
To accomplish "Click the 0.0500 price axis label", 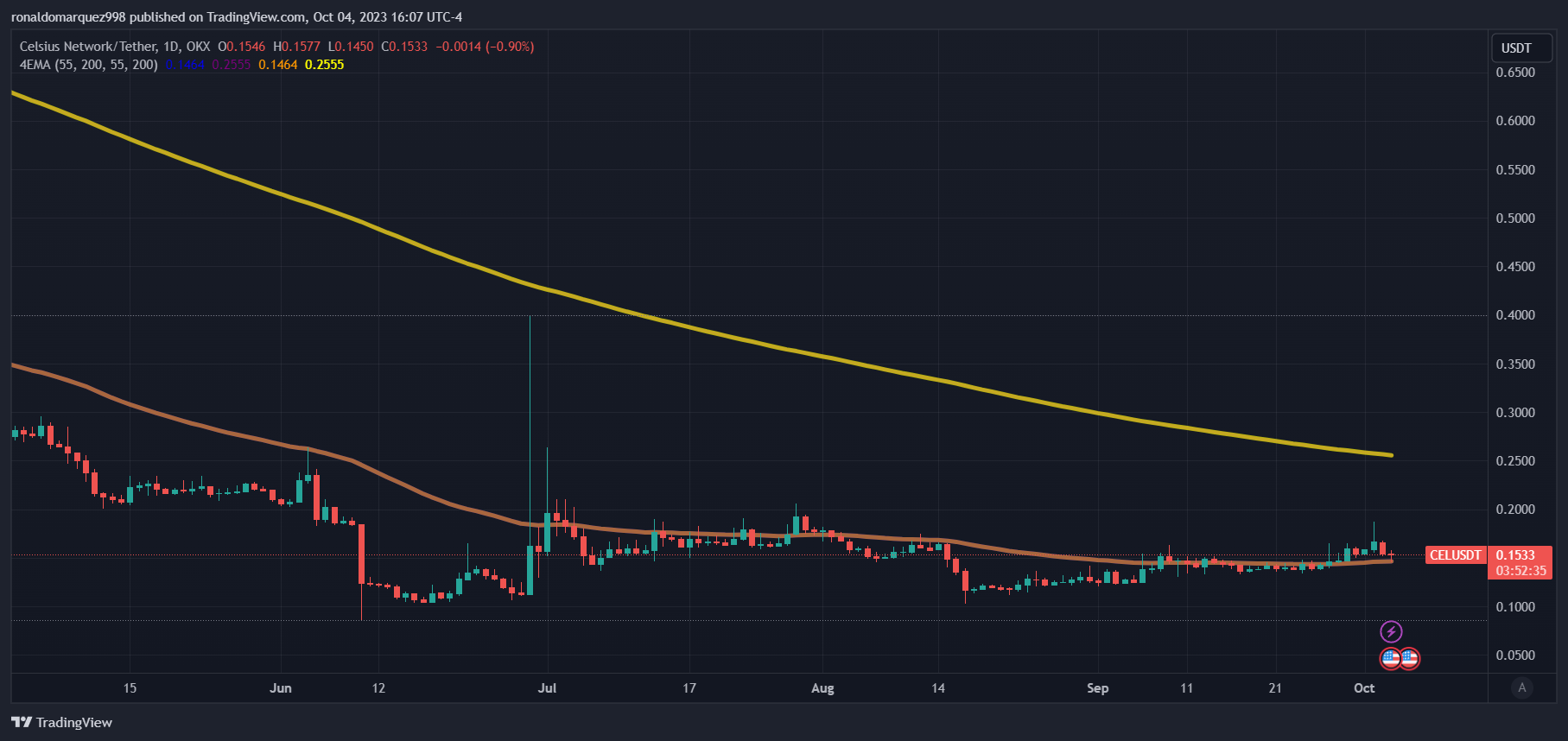I will 1516,655.
